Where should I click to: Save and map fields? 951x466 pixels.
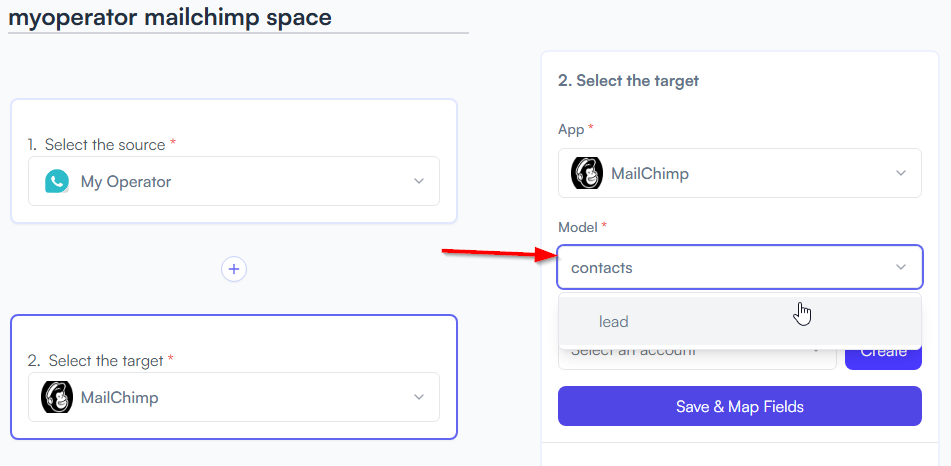pyautogui.click(x=740, y=406)
